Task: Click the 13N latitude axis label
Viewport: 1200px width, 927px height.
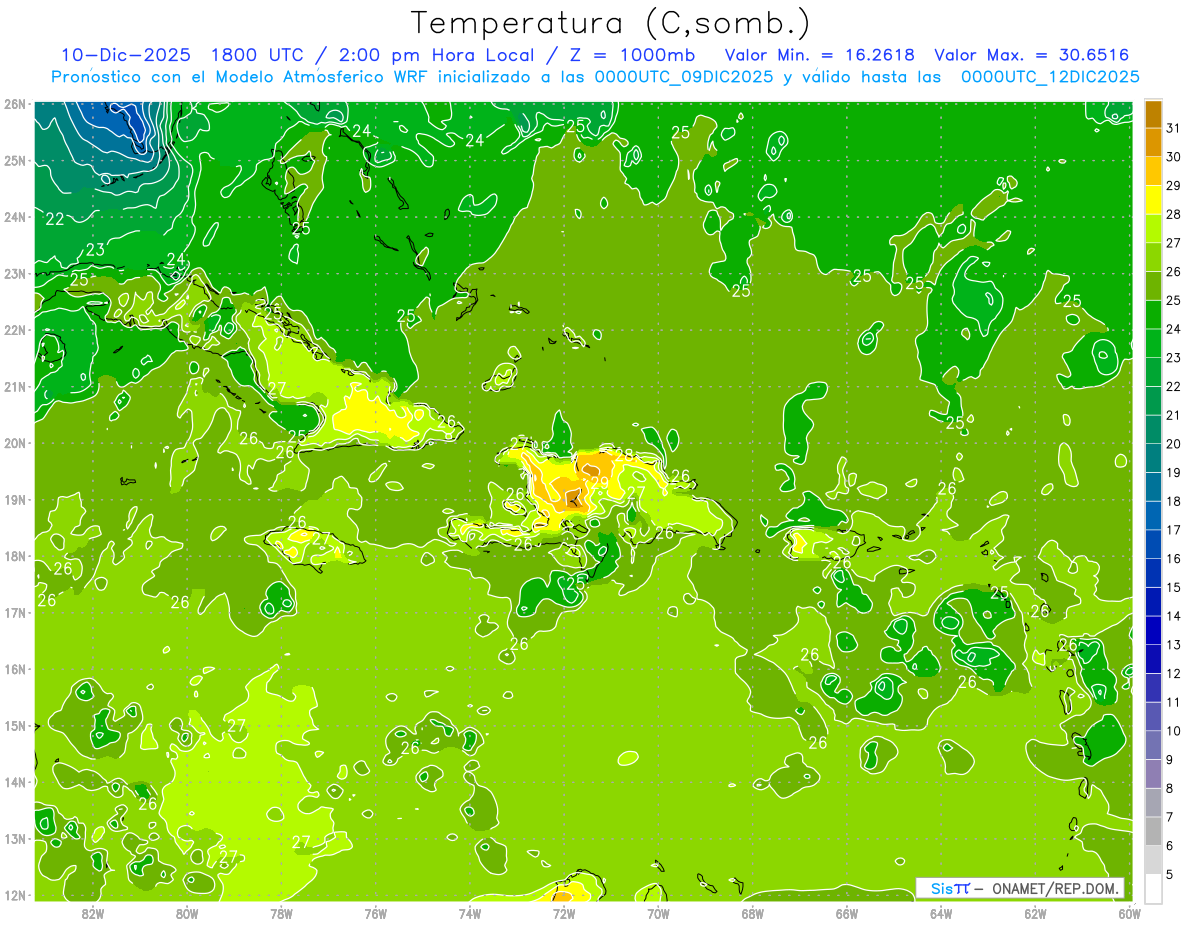Action: [14, 839]
